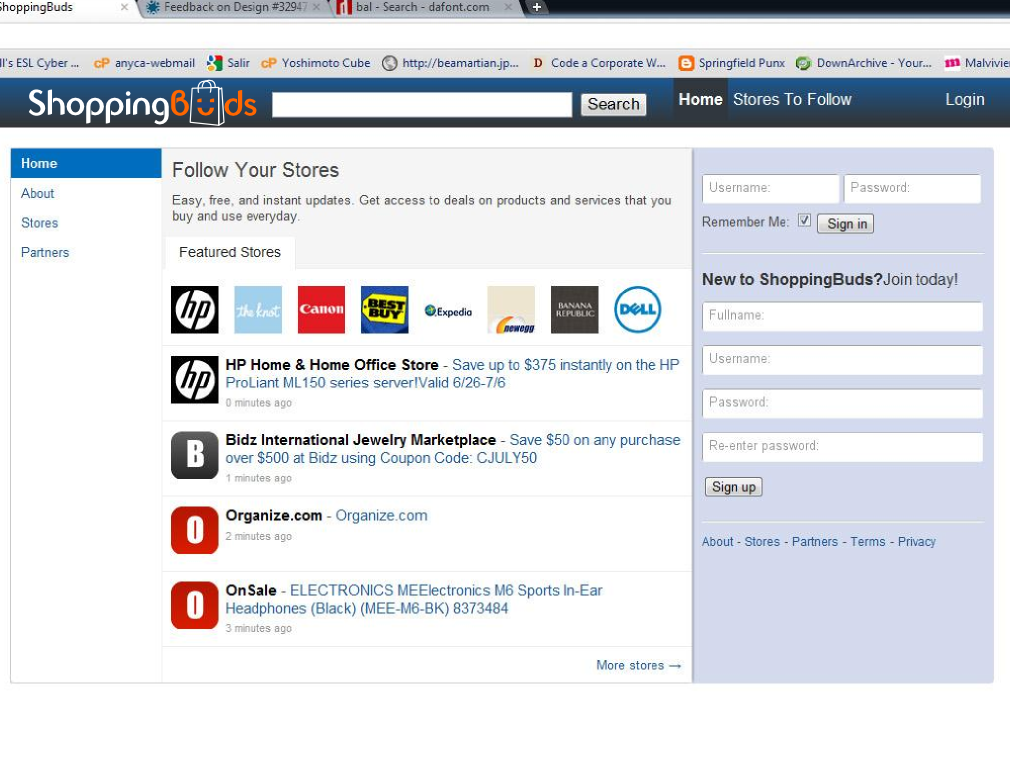Switch to the Featured Stores tab
This screenshot has height=757, width=1010.
pos(230,252)
